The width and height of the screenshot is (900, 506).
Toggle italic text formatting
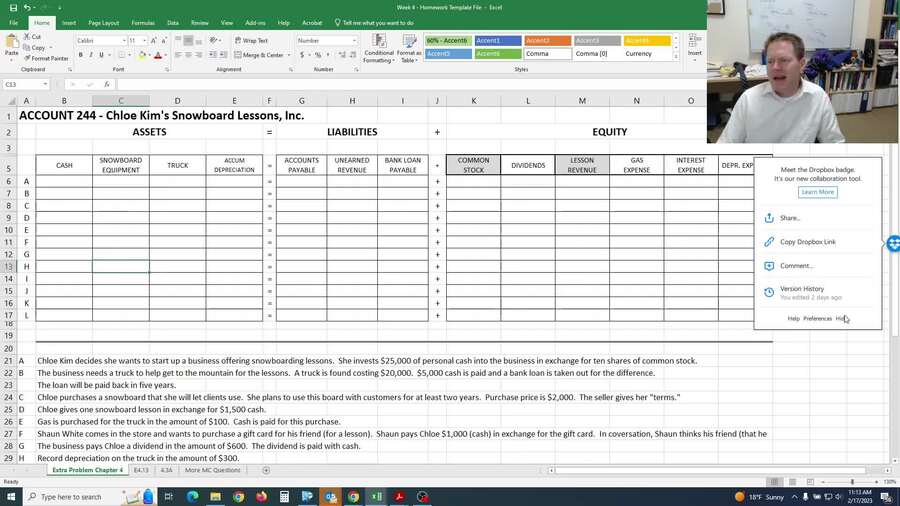pyautogui.click(x=92, y=55)
